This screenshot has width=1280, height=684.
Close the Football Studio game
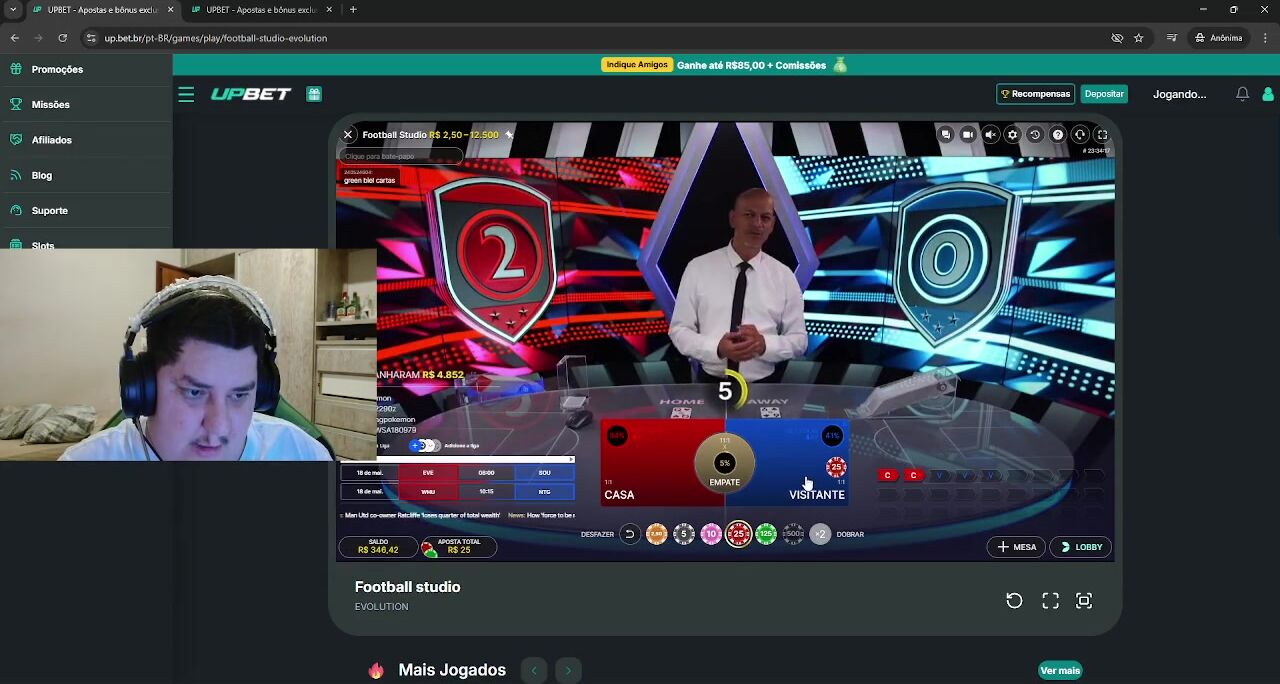tap(348, 134)
